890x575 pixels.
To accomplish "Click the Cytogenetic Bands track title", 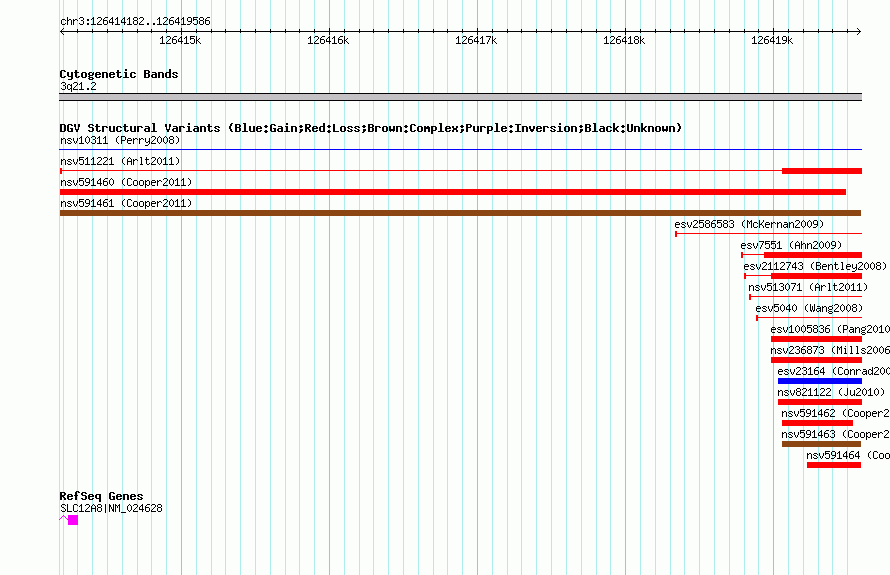I will (119, 74).
